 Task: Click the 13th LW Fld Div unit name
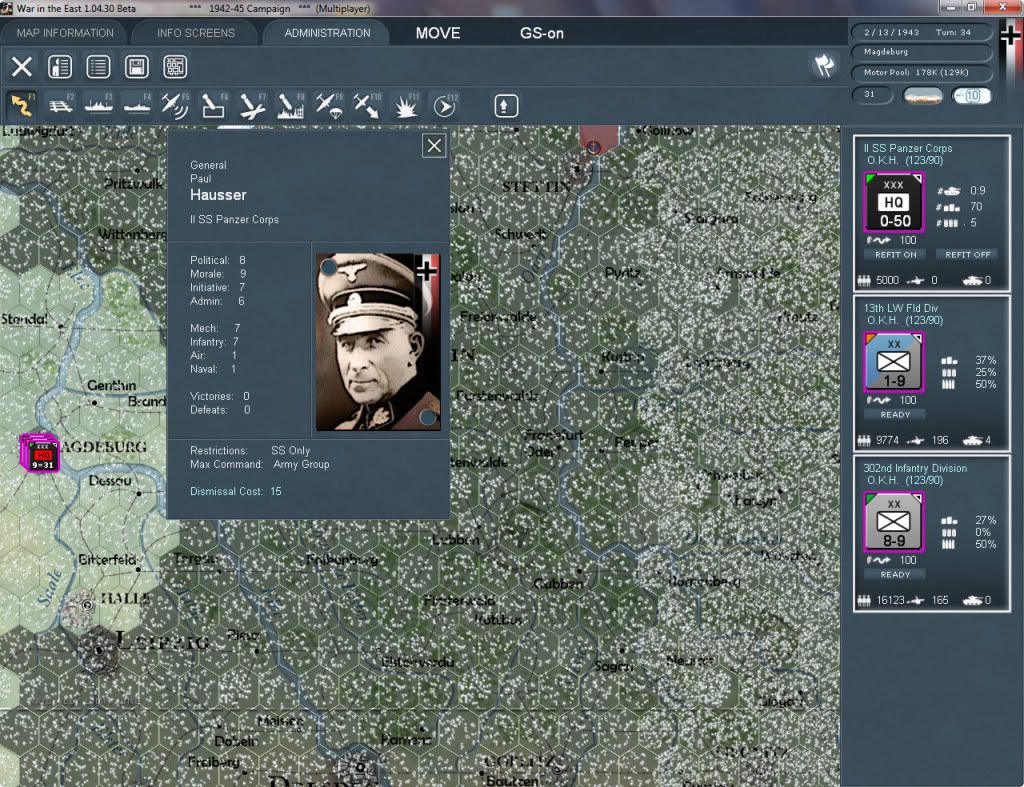pos(901,308)
